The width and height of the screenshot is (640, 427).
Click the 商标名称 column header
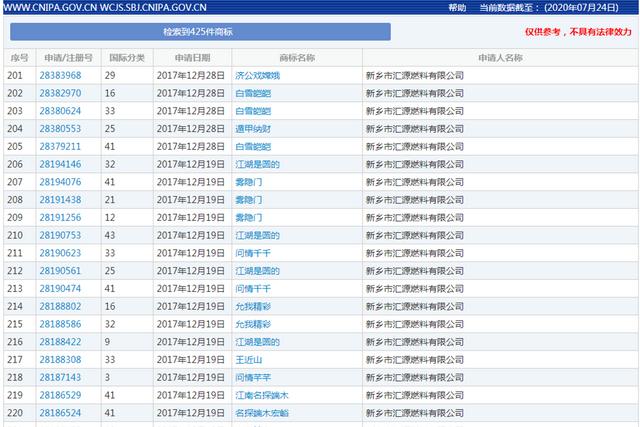(297, 58)
